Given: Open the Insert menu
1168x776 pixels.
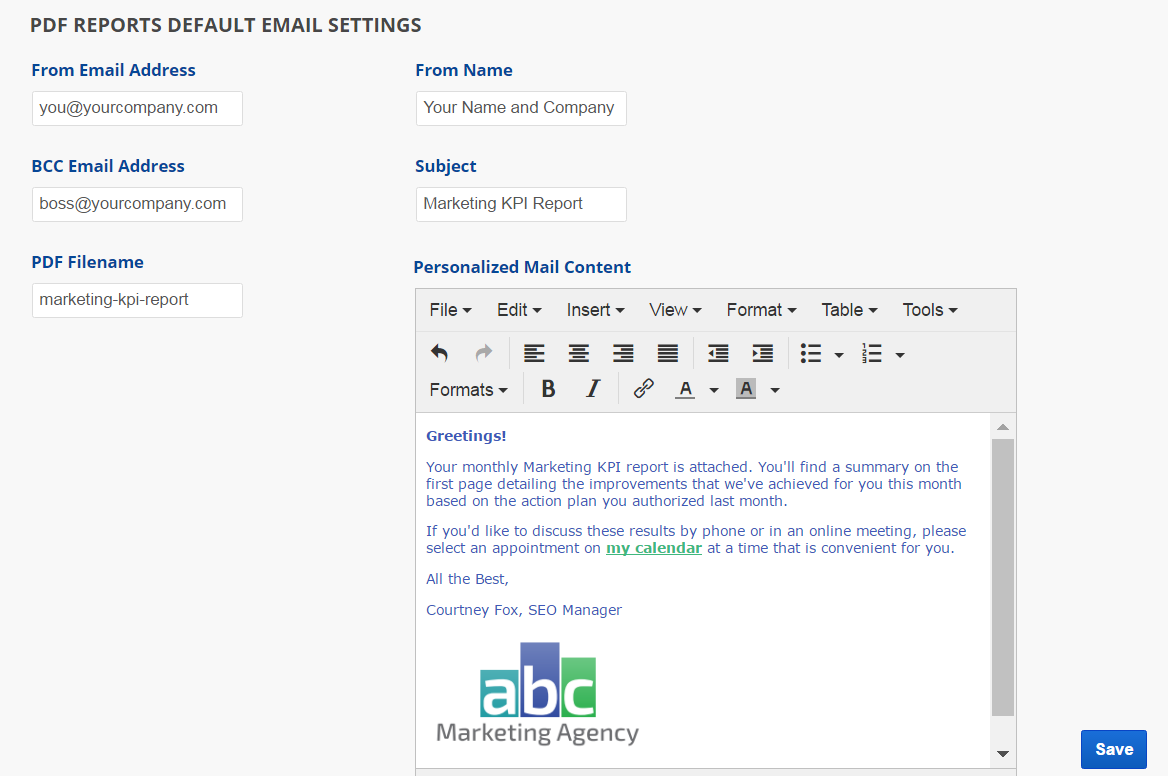Looking at the screenshot, I should (x=595, y=310).
